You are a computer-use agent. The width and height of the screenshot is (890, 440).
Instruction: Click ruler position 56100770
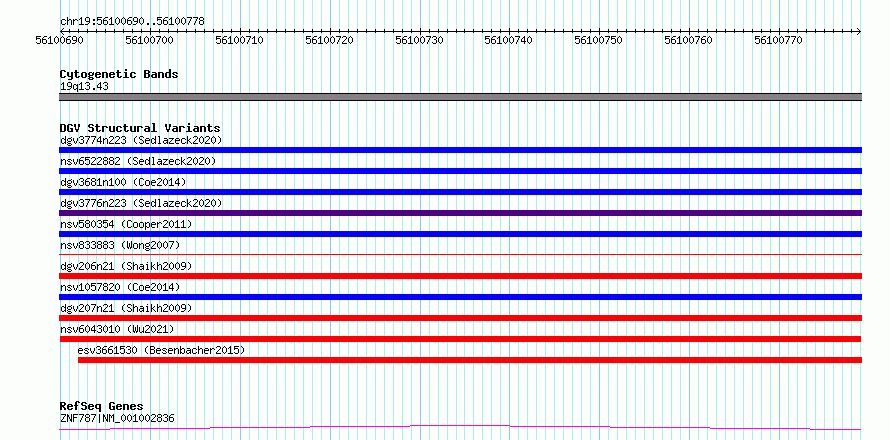pos(778,40)
